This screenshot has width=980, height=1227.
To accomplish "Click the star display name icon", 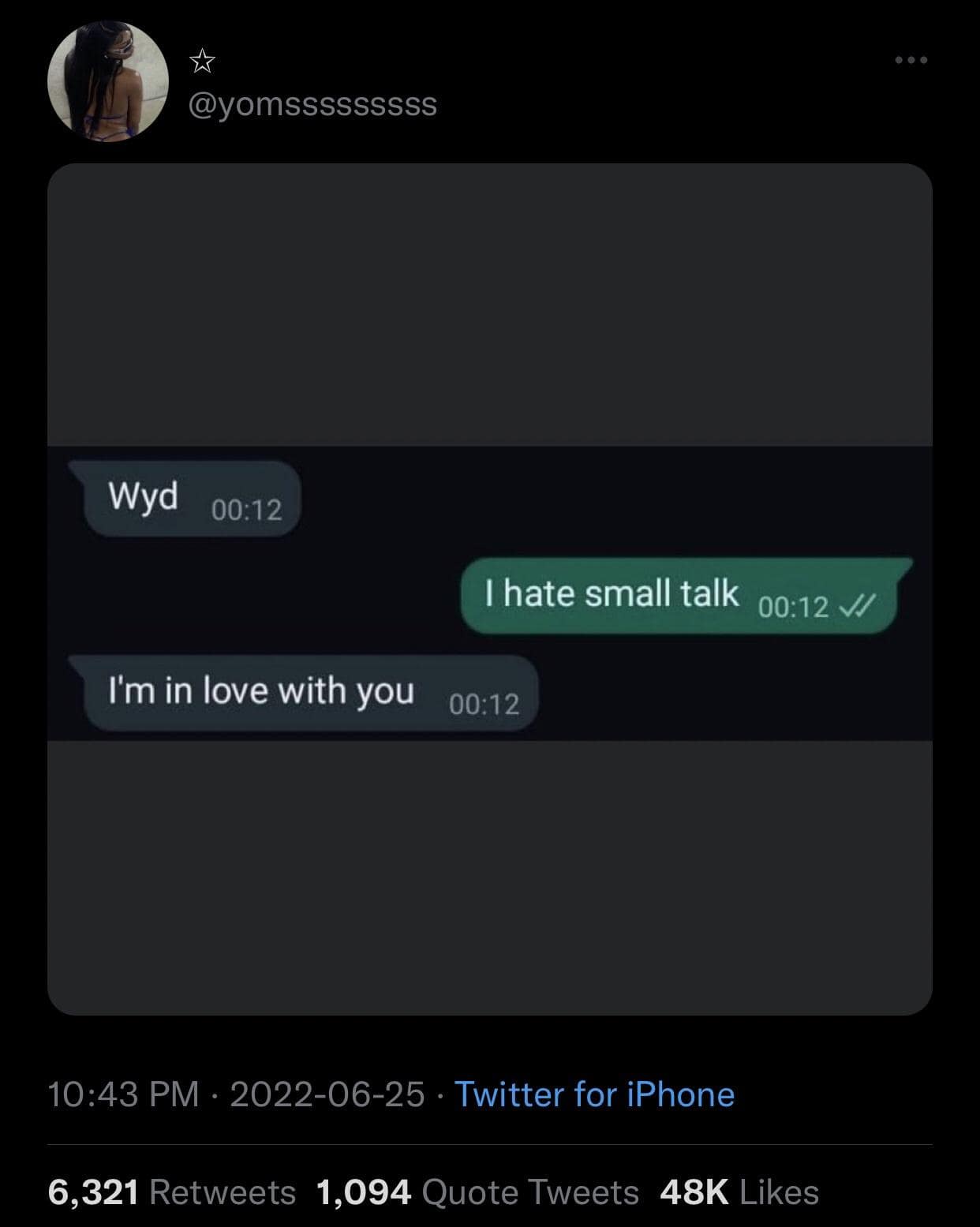I will click(x=203, y=61).
